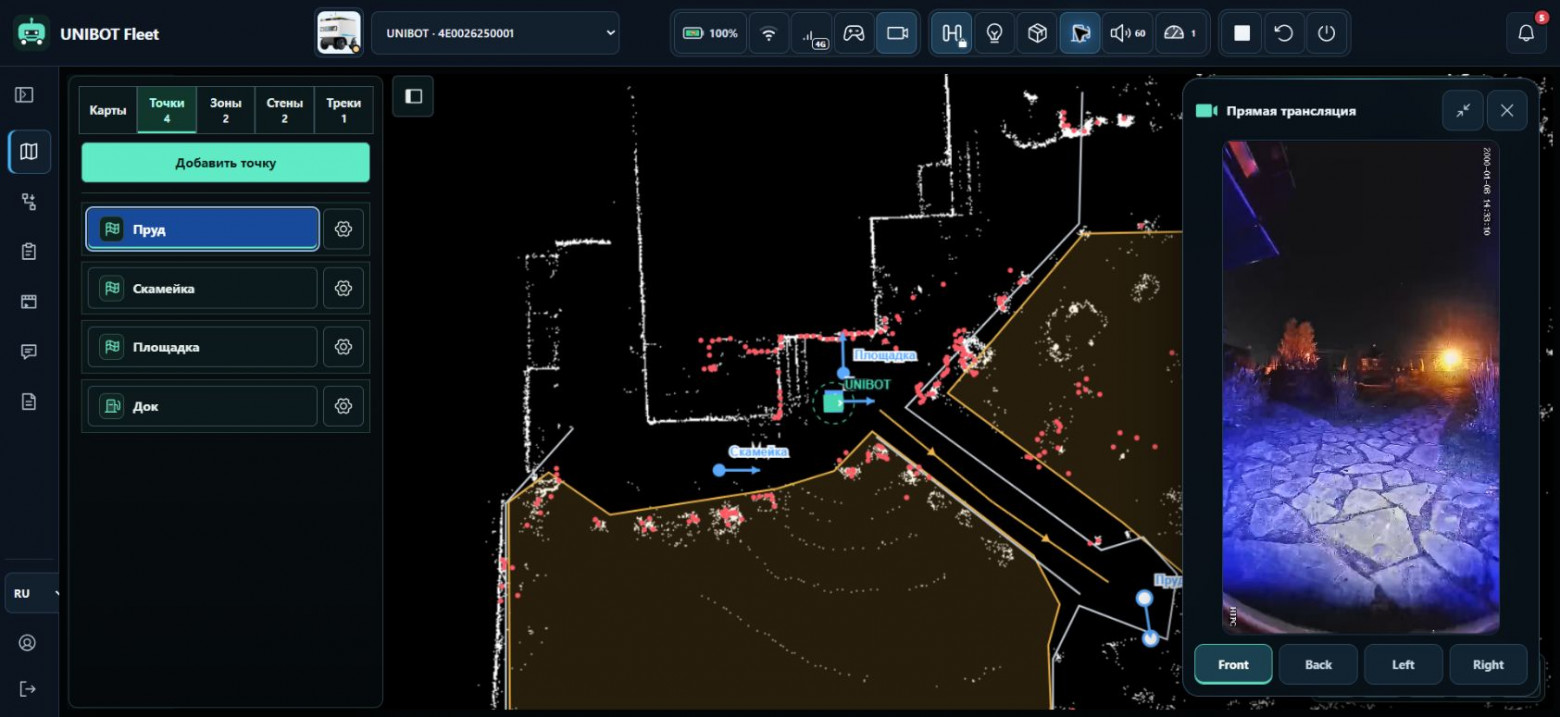Viewport: 1560px width, 717px height.
Task: Collapse the points side panel
Action: (x=413, y=96)
